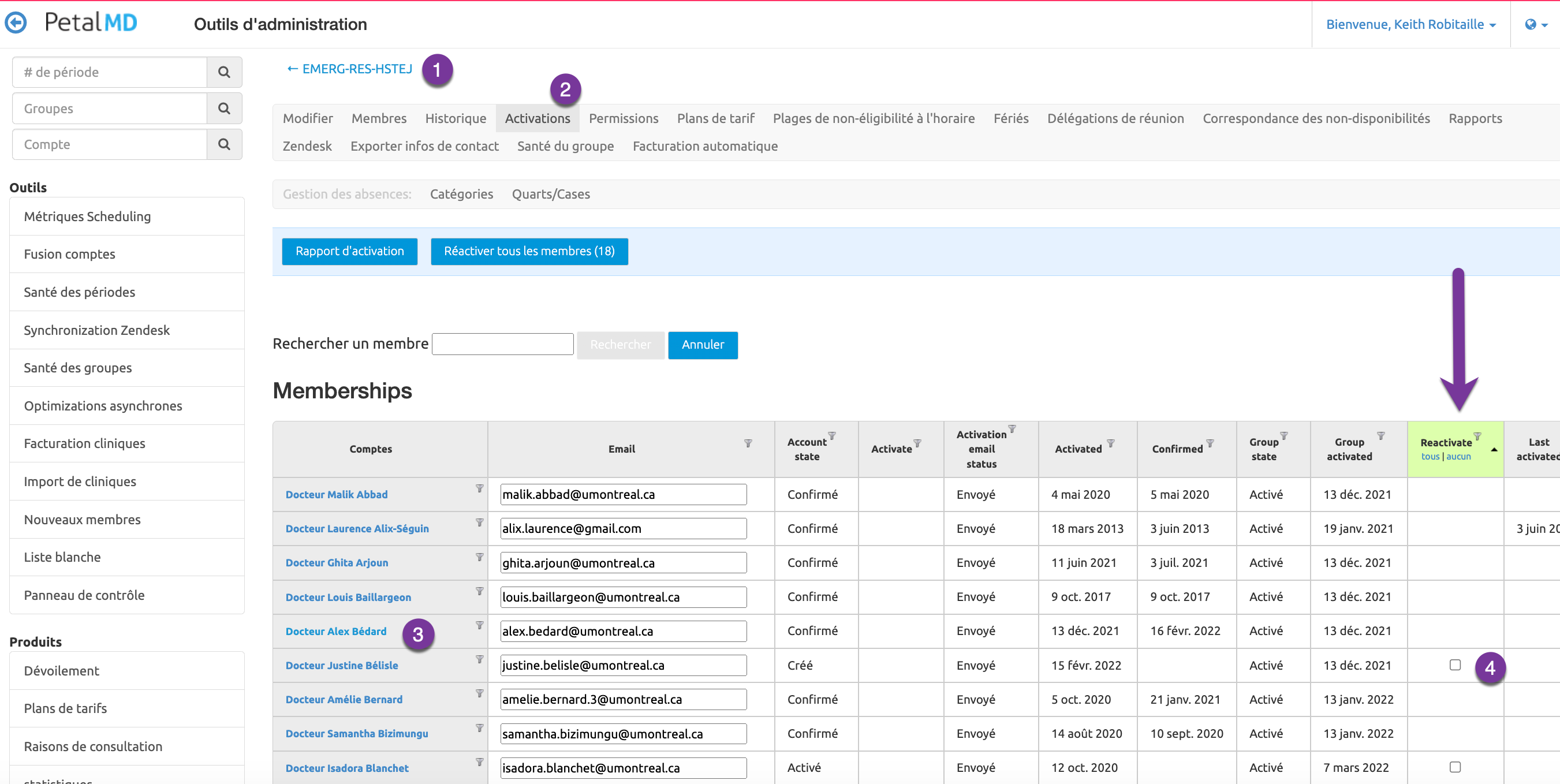The image size is (1560, 784).
Task: Click filter icon in Activation email status header
Action: (1012, 428)
